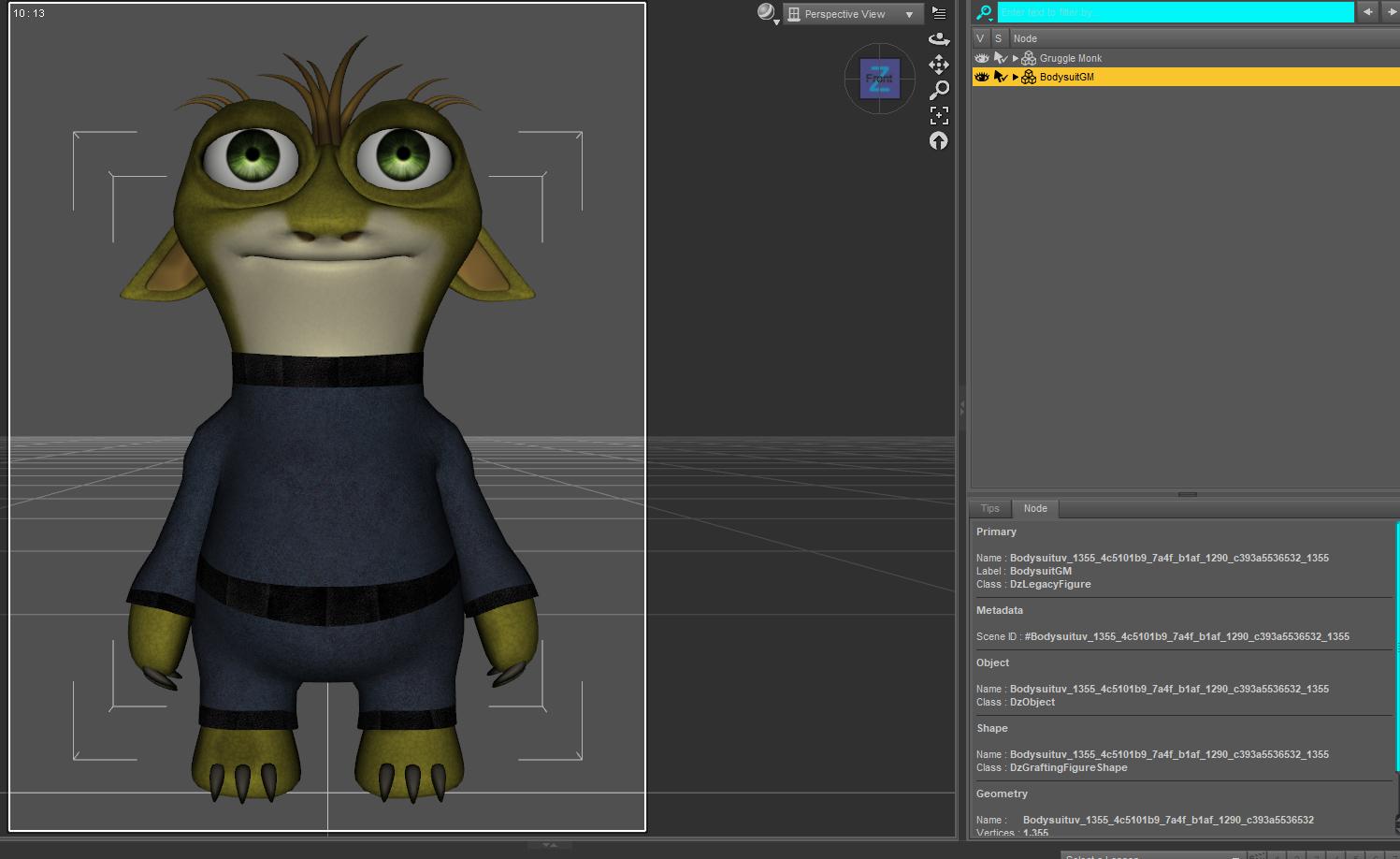The width and height of the screenshot is (1400, 859).
Task: Click the orbit/rotate camera icon
Action: point(939,39)
